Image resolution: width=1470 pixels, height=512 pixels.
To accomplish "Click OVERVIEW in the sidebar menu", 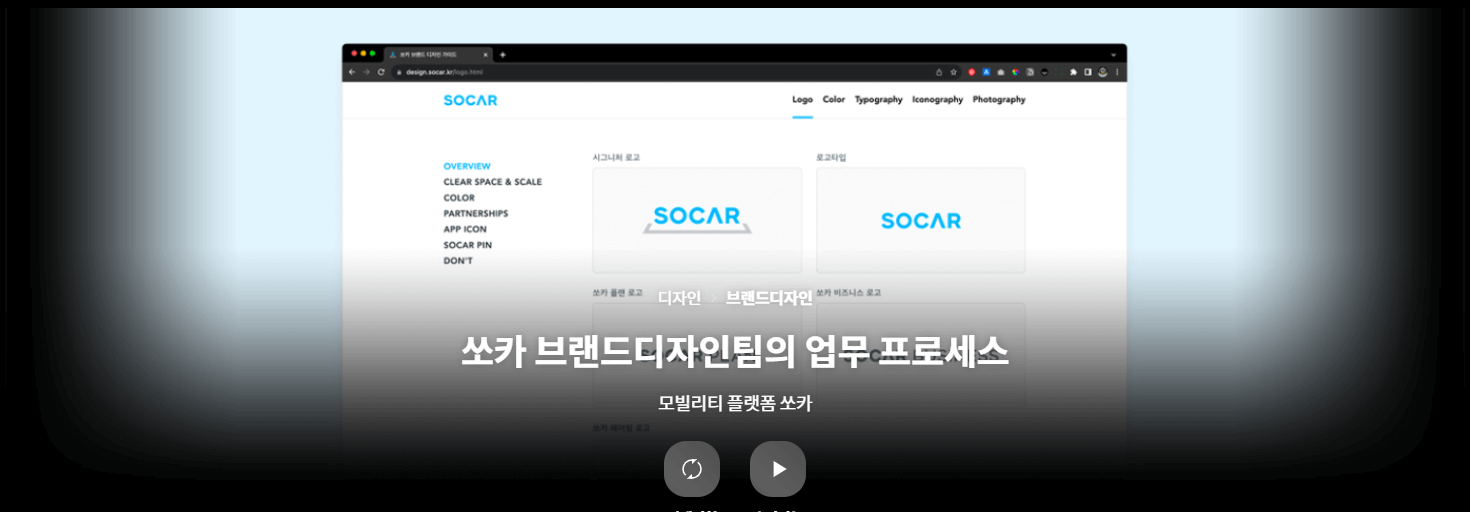I will click(467, 166).
